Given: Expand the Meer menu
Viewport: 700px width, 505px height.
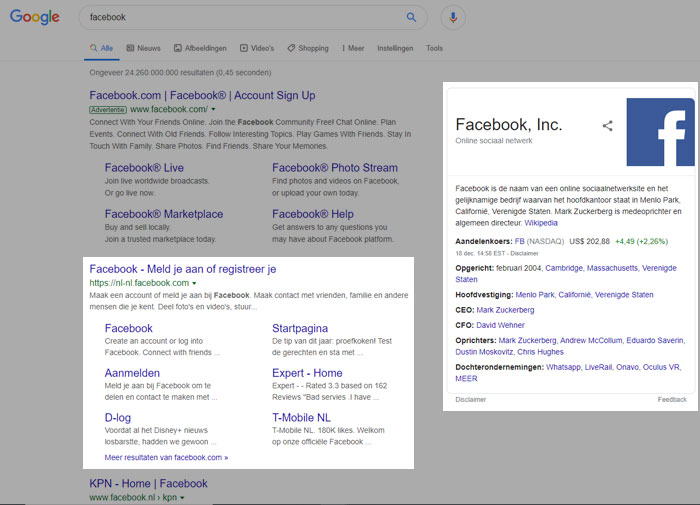Looking at the screenshot, I should point(353,48).
